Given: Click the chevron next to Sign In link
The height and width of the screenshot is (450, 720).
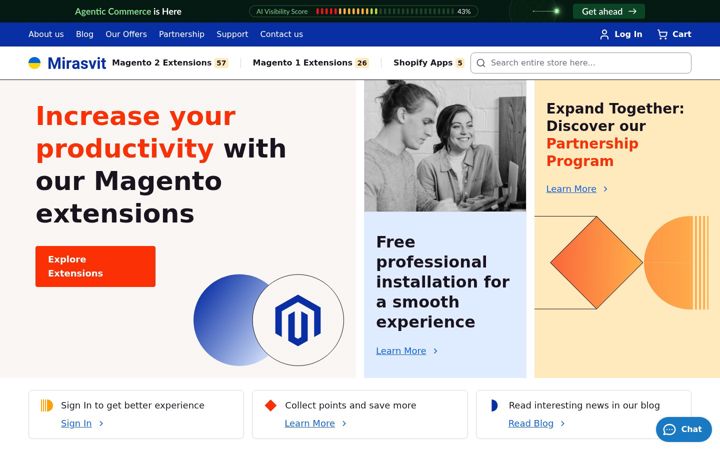Looking at the screenshot, I should 101,424.
